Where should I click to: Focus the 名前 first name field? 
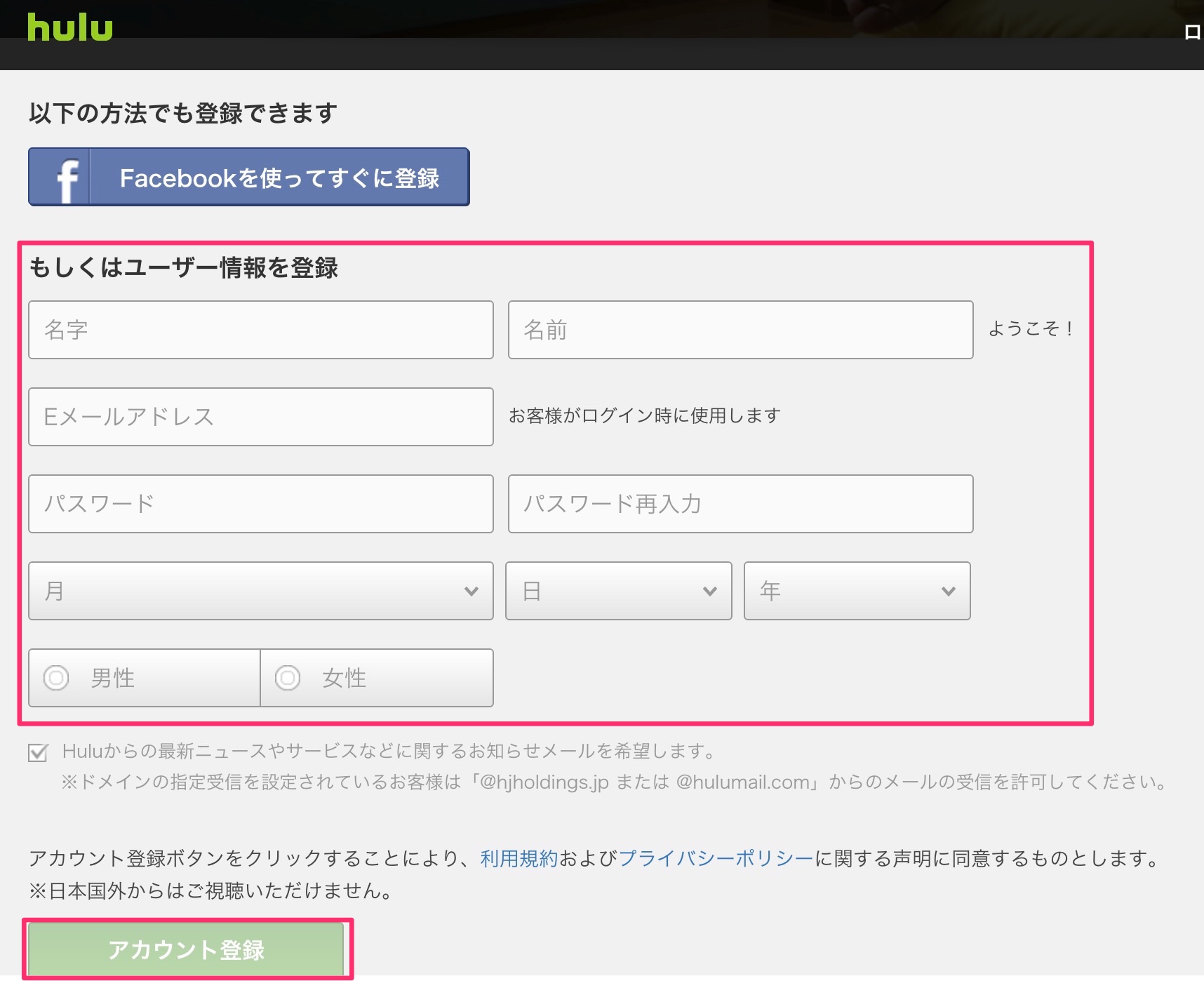tap(740, 330)
